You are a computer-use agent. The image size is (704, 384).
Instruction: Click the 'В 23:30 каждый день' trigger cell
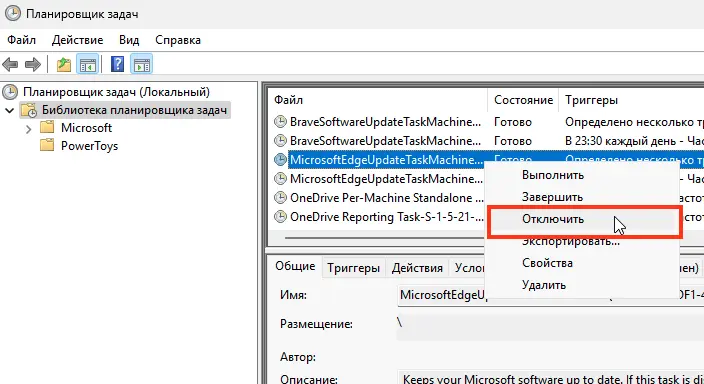pos(634,141)
